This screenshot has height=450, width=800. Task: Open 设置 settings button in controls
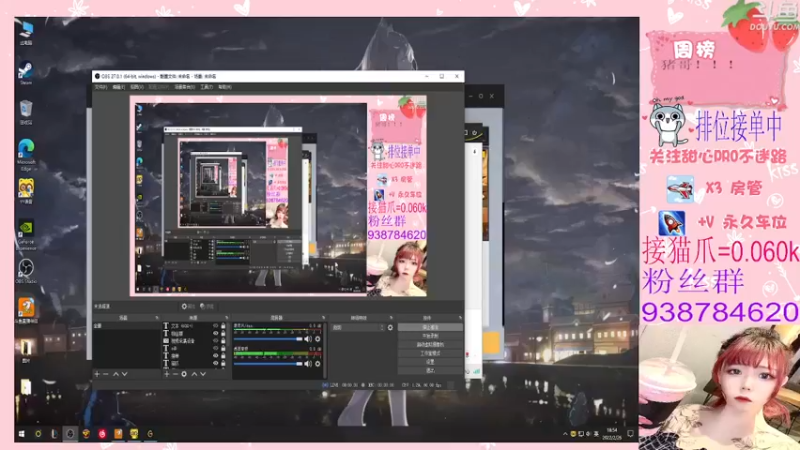pos(430,362)
